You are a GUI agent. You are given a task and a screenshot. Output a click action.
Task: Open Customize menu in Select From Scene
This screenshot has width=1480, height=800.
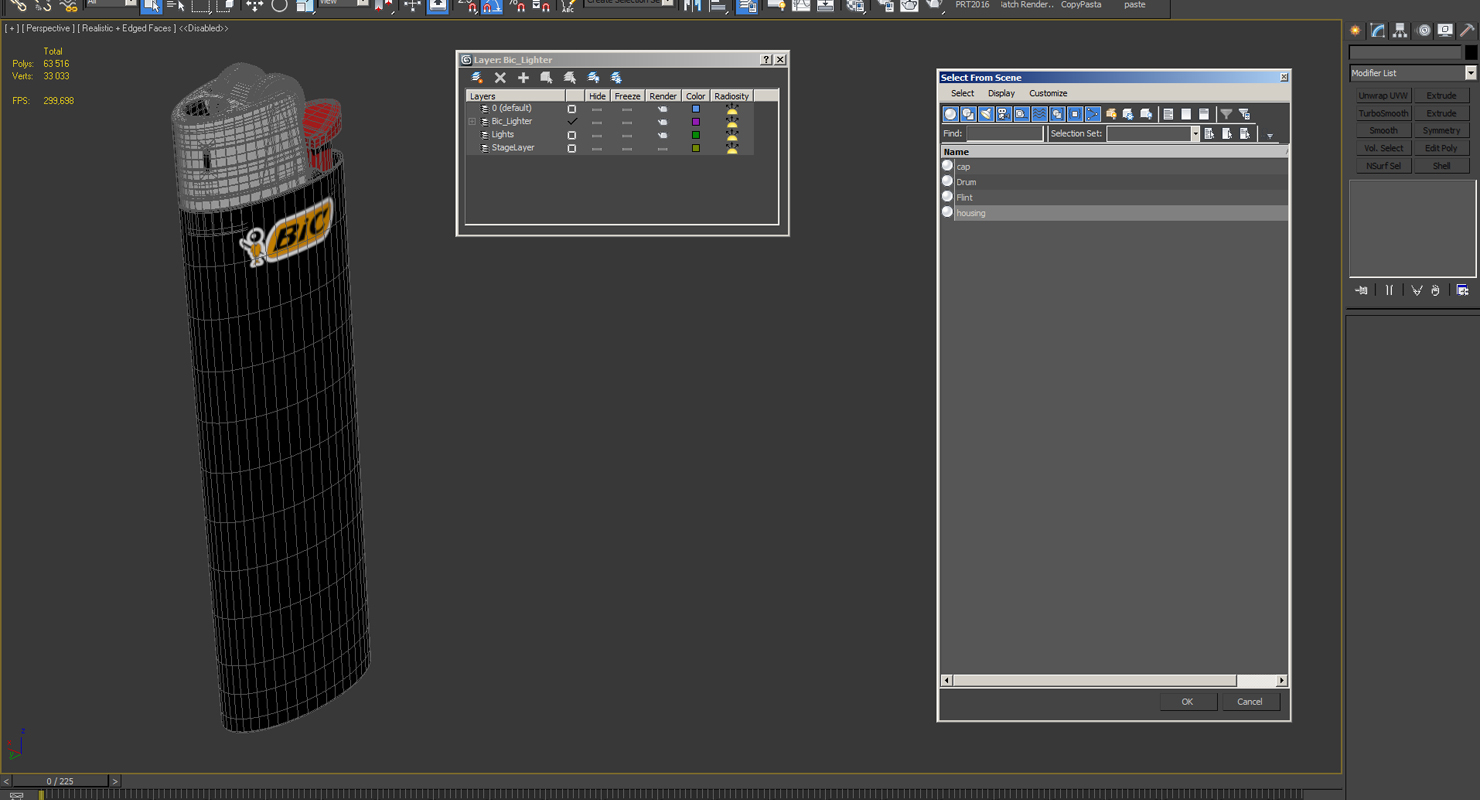point(1048,93)
